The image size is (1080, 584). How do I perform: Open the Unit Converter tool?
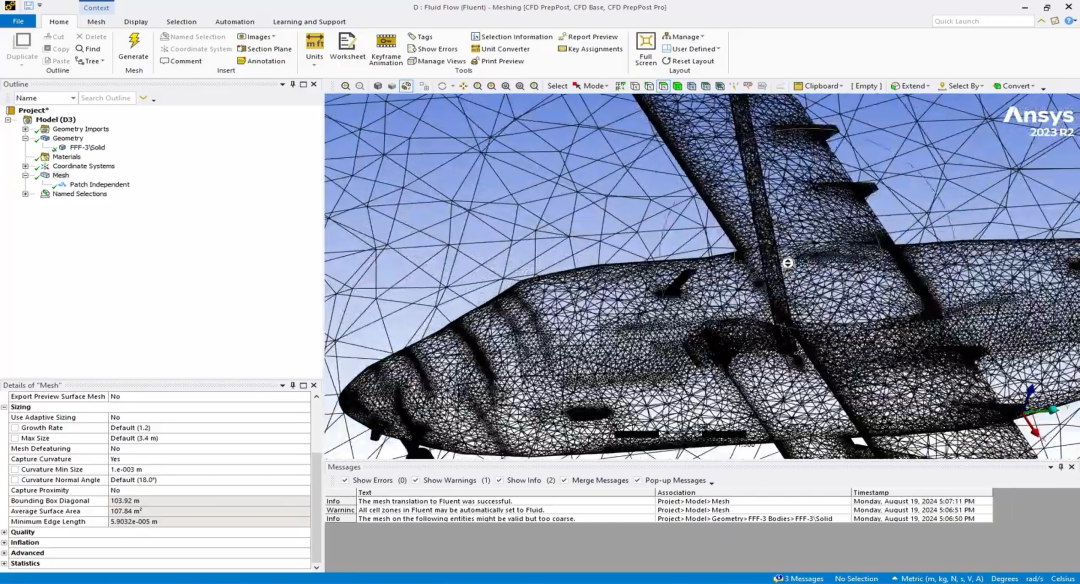pos(500,49)
